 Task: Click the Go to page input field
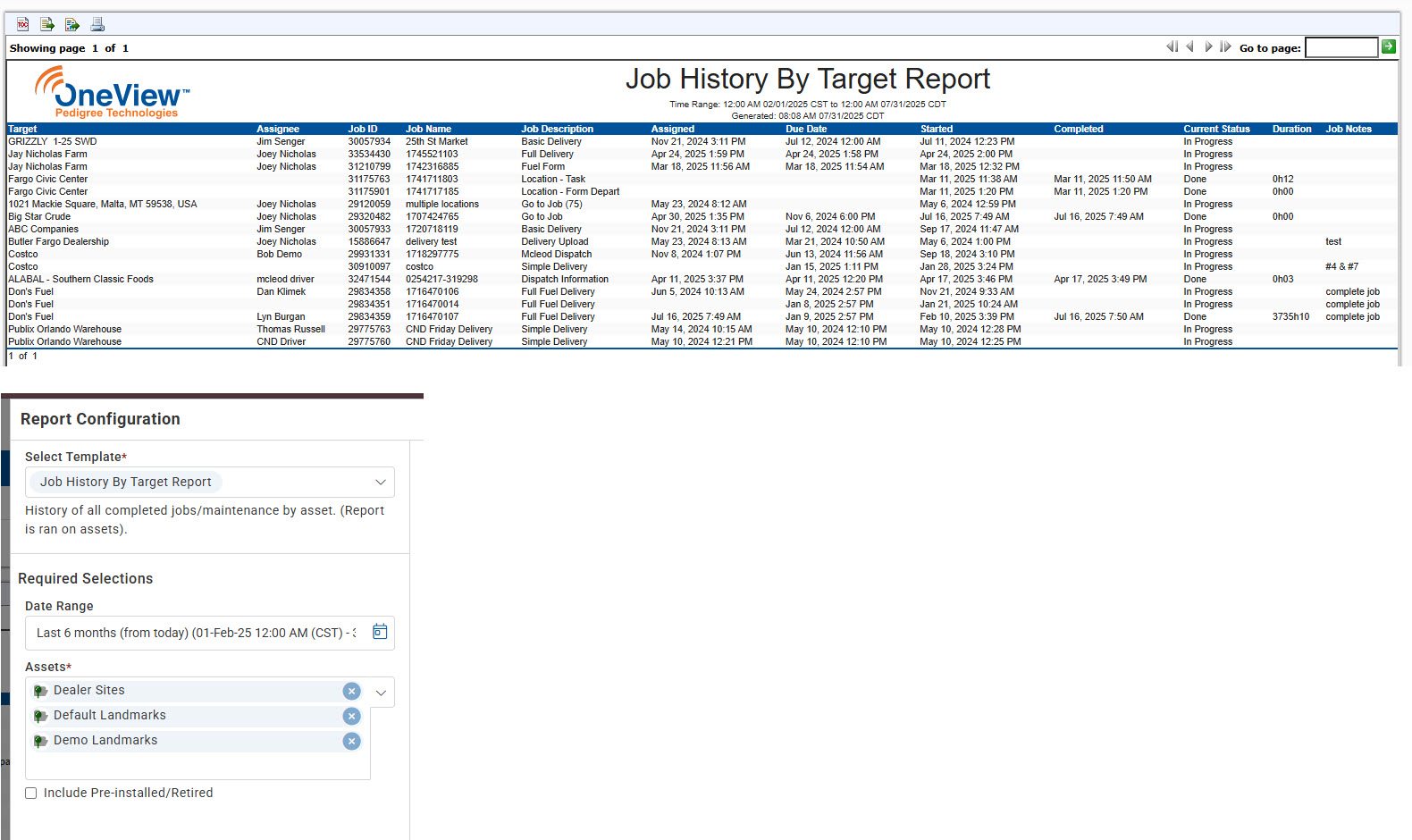coord(1341,47)
